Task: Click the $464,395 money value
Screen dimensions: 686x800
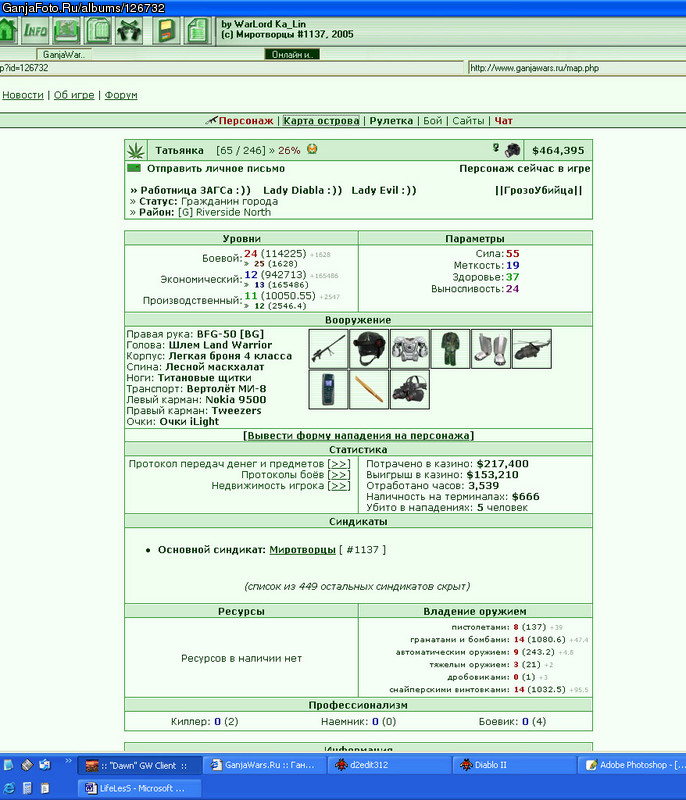Action: click(558, 151)
